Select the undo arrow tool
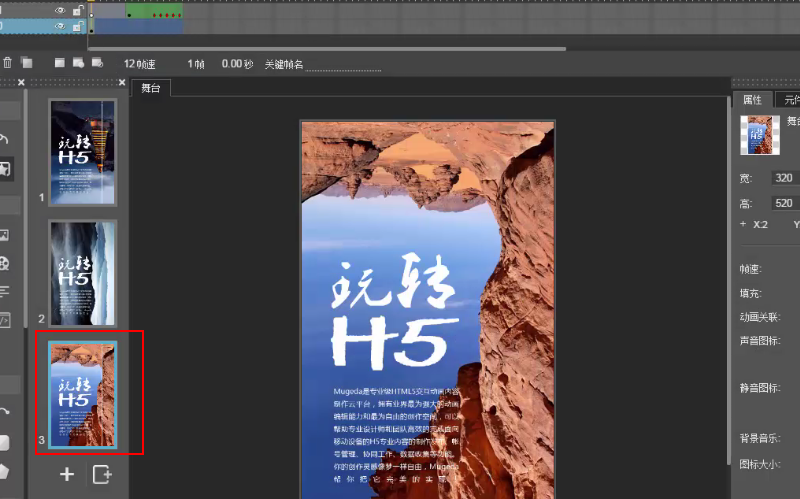This screenshot has height=499, width=800. (x=5, y=139)
